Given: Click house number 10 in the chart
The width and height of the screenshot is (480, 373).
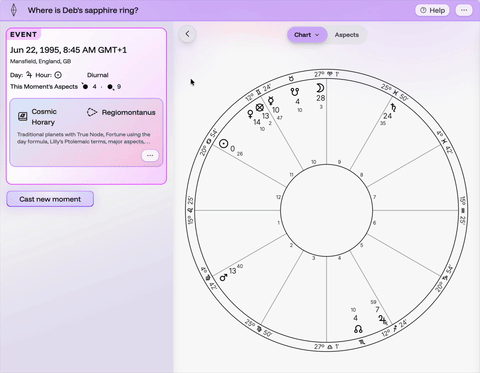Looking at the screenshot, I should coord(314,162).
